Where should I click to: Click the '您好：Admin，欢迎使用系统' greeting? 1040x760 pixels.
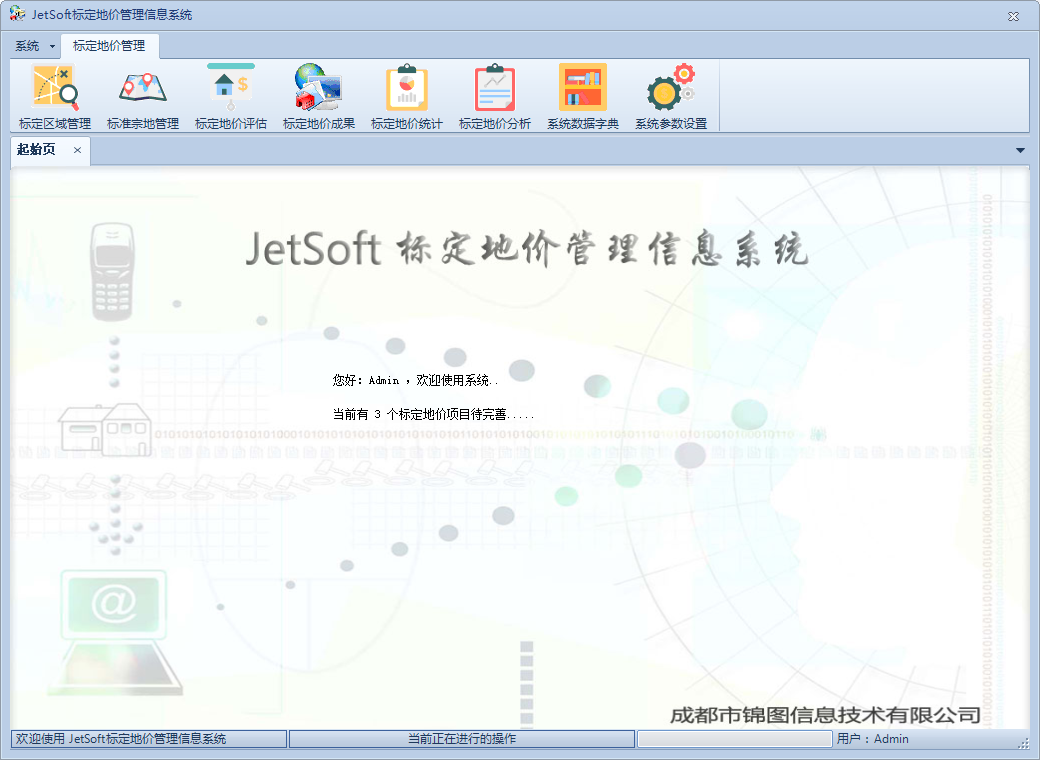pyautogui.click(x=416, y=380)
